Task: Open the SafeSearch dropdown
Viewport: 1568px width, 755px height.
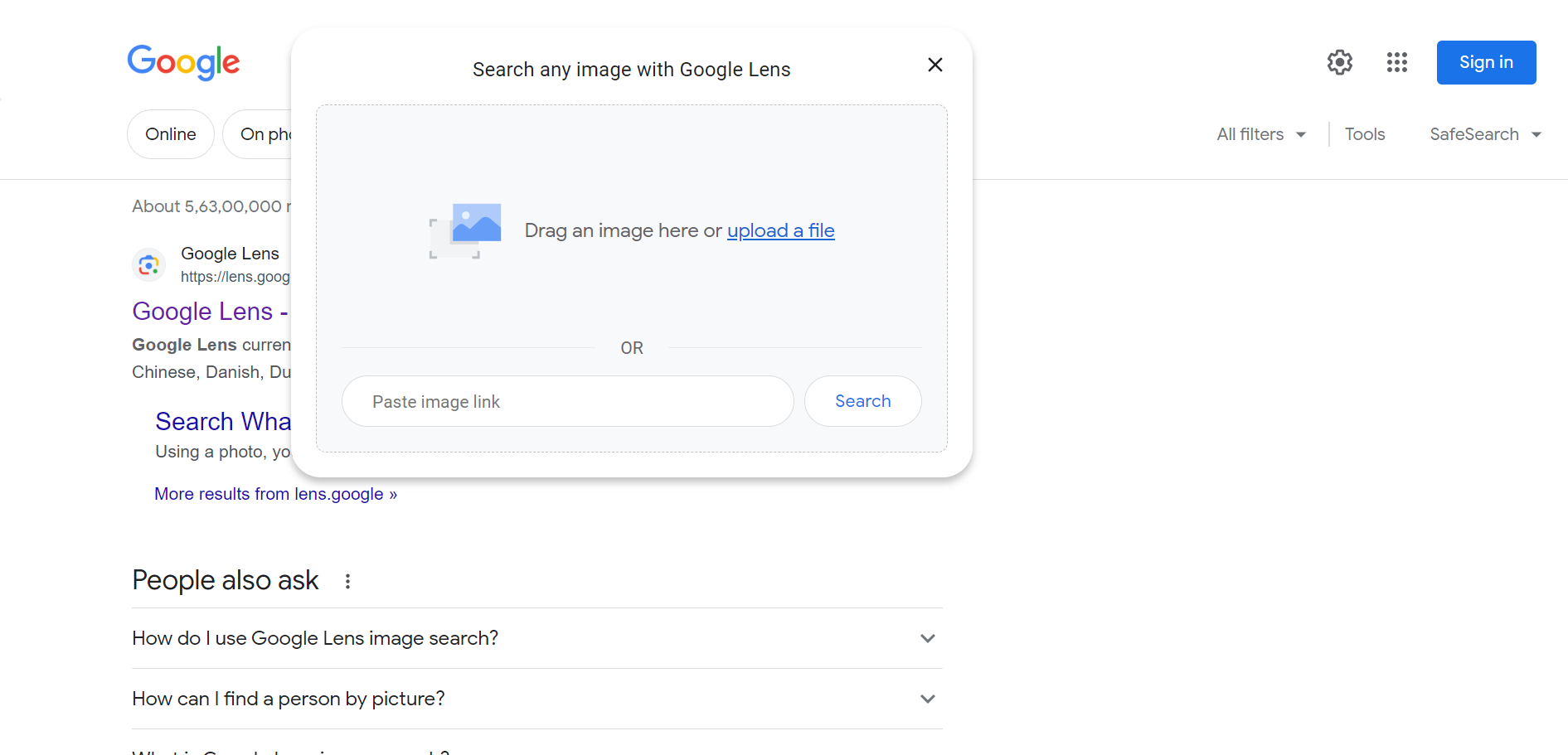Action: coord(1485,134)
